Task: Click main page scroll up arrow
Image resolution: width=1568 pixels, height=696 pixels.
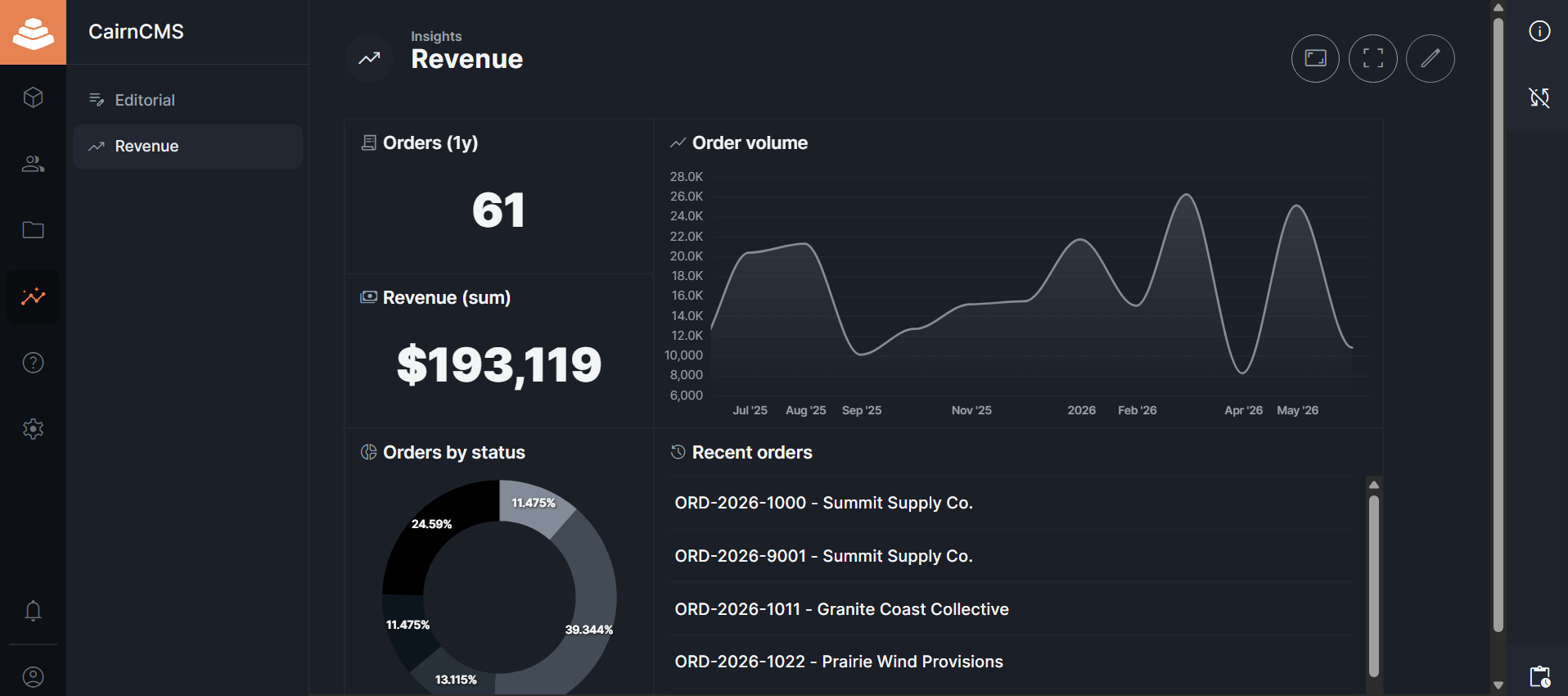Action: tap(1498, 7)
